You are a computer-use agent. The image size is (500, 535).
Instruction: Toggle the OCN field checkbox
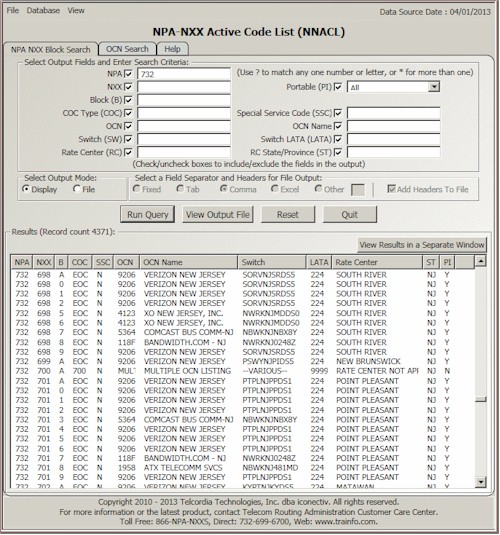[128, 126]
